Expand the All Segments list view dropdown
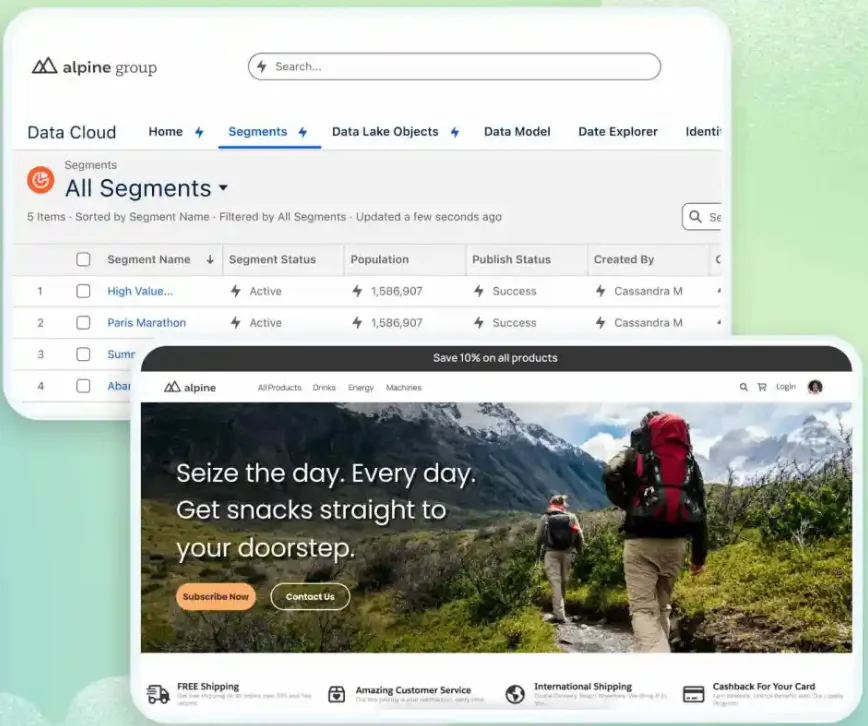The width and height of the screenshot is (868, 726). (223, 188)
